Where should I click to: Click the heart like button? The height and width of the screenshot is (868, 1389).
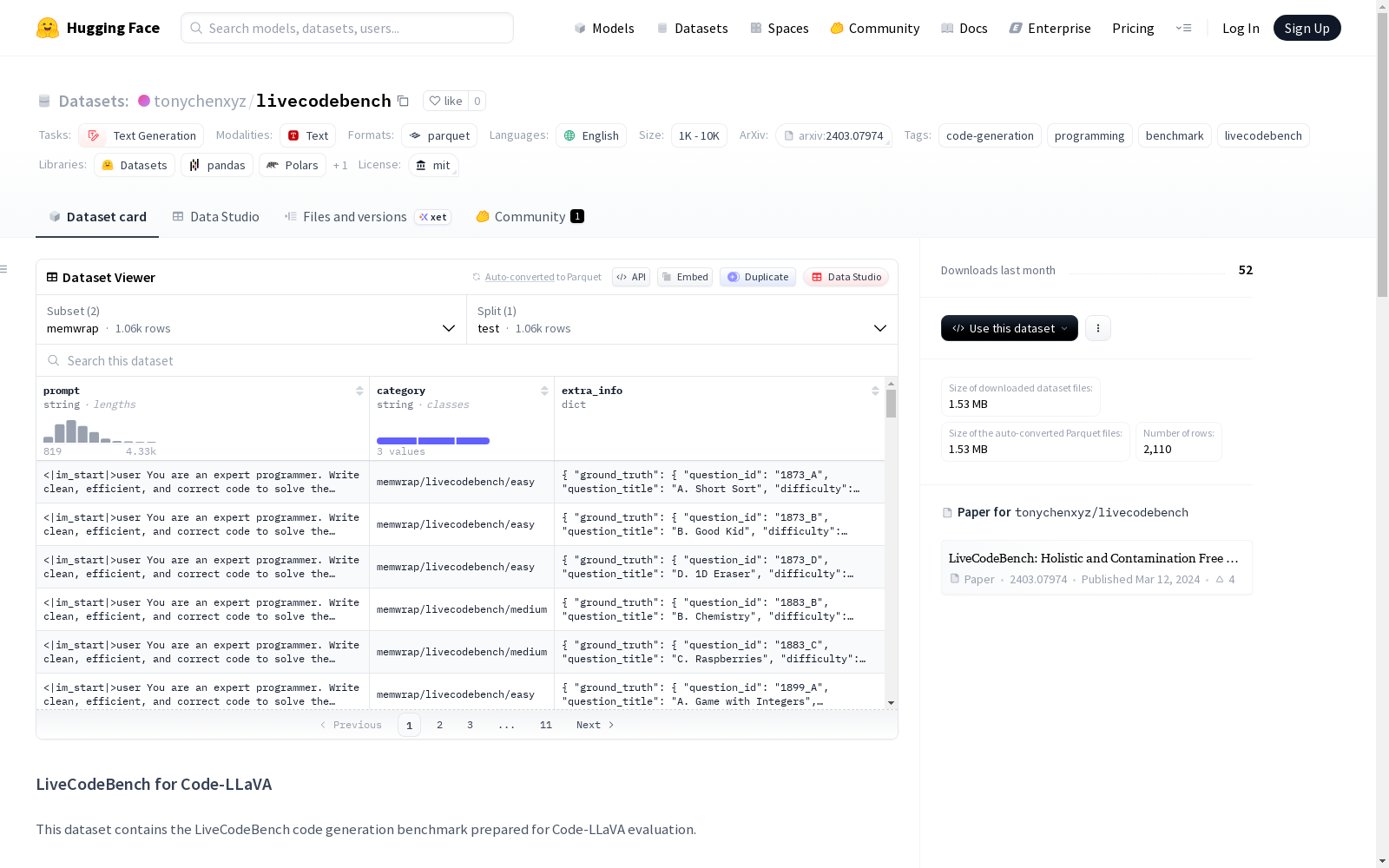[445, 101]
